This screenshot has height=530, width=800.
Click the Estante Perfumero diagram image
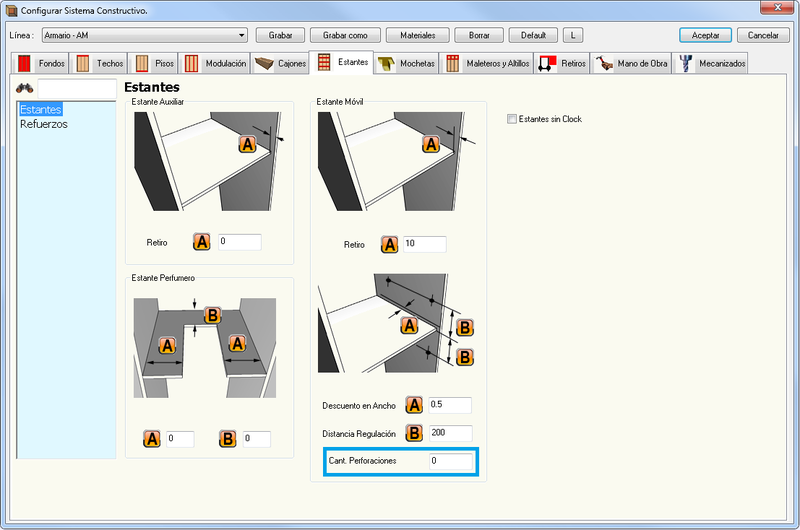pos(205,348)
